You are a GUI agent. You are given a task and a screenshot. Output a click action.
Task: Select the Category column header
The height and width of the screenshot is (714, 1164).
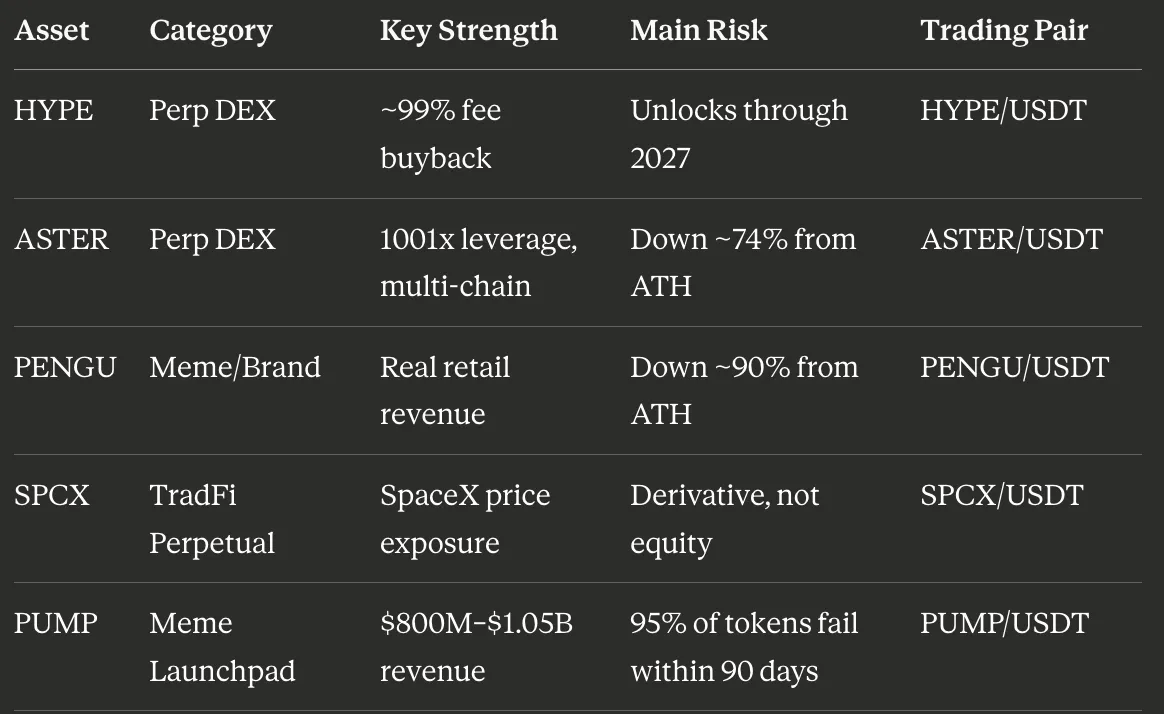pyautogui.click(x=211, y=31)
